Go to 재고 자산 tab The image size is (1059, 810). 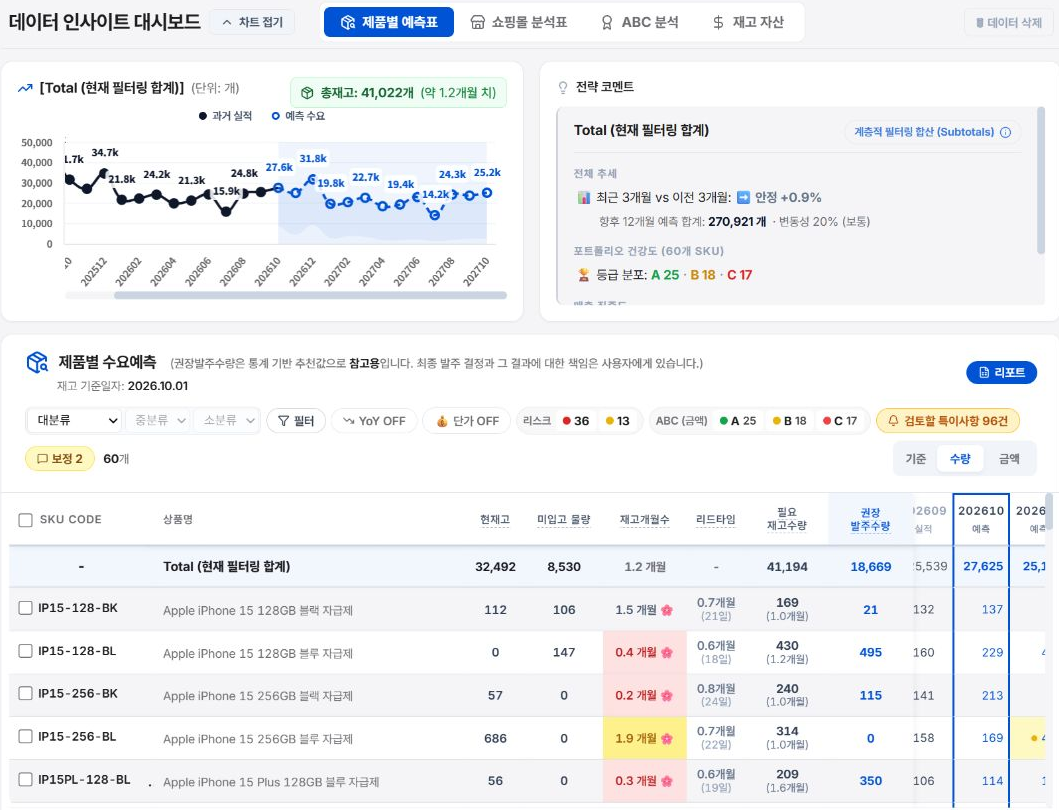coord(748,22)
